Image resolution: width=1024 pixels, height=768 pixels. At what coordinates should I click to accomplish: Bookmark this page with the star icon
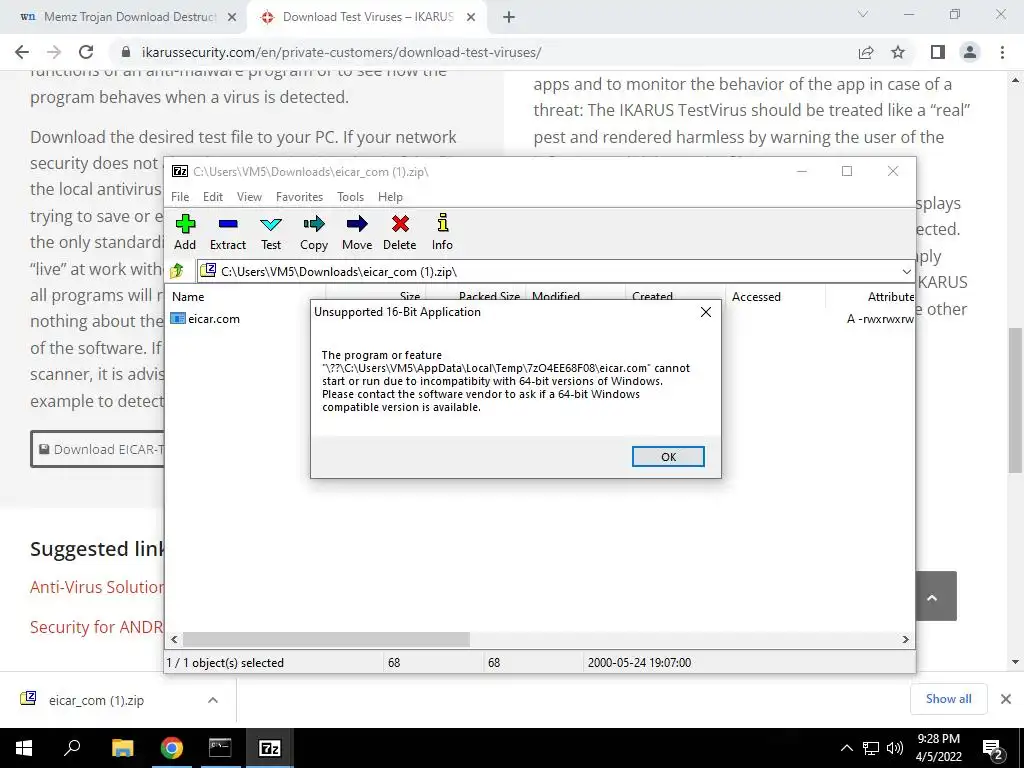pyautogui.click(x=898, y=52)
